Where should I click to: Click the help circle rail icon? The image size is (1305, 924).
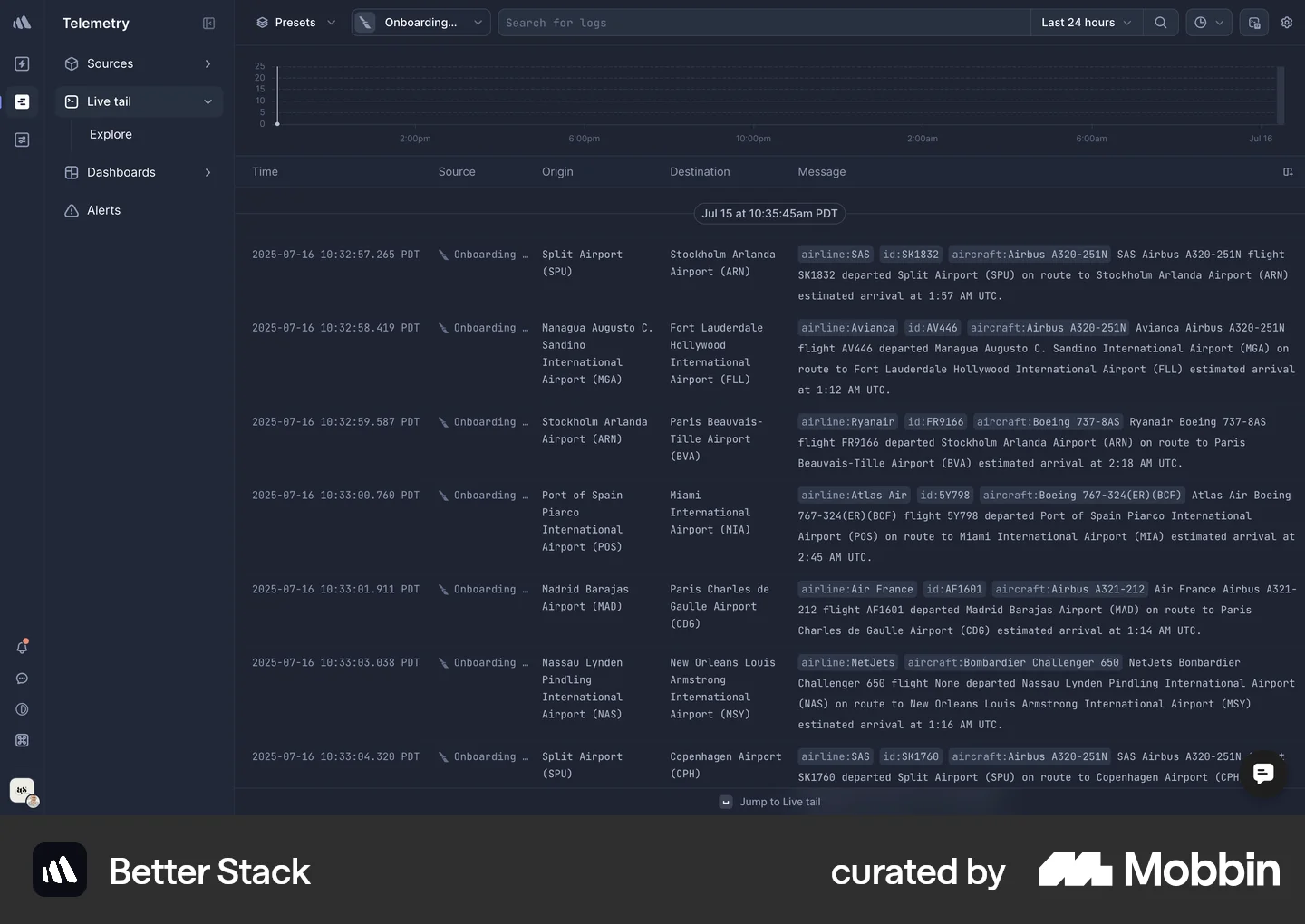coord(23,709)
